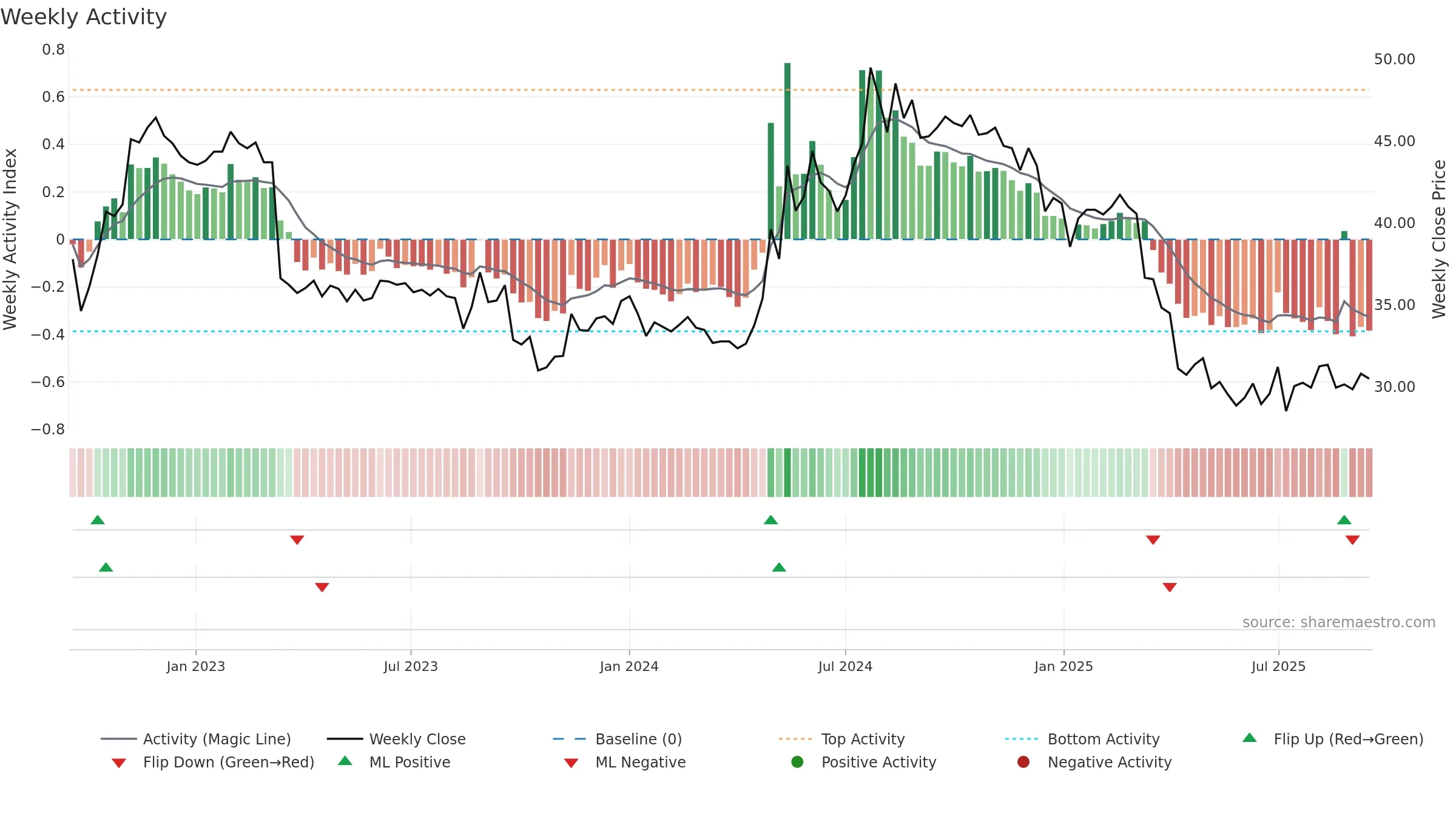Click red triangle icon beside ML Negative legend
The height and width of the screenshot is (819, 1456).
pos(571,763)
